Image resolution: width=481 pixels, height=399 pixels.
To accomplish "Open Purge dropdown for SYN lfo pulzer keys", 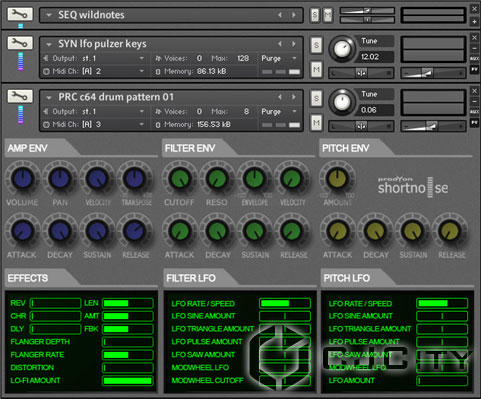I will click(294, 58).
